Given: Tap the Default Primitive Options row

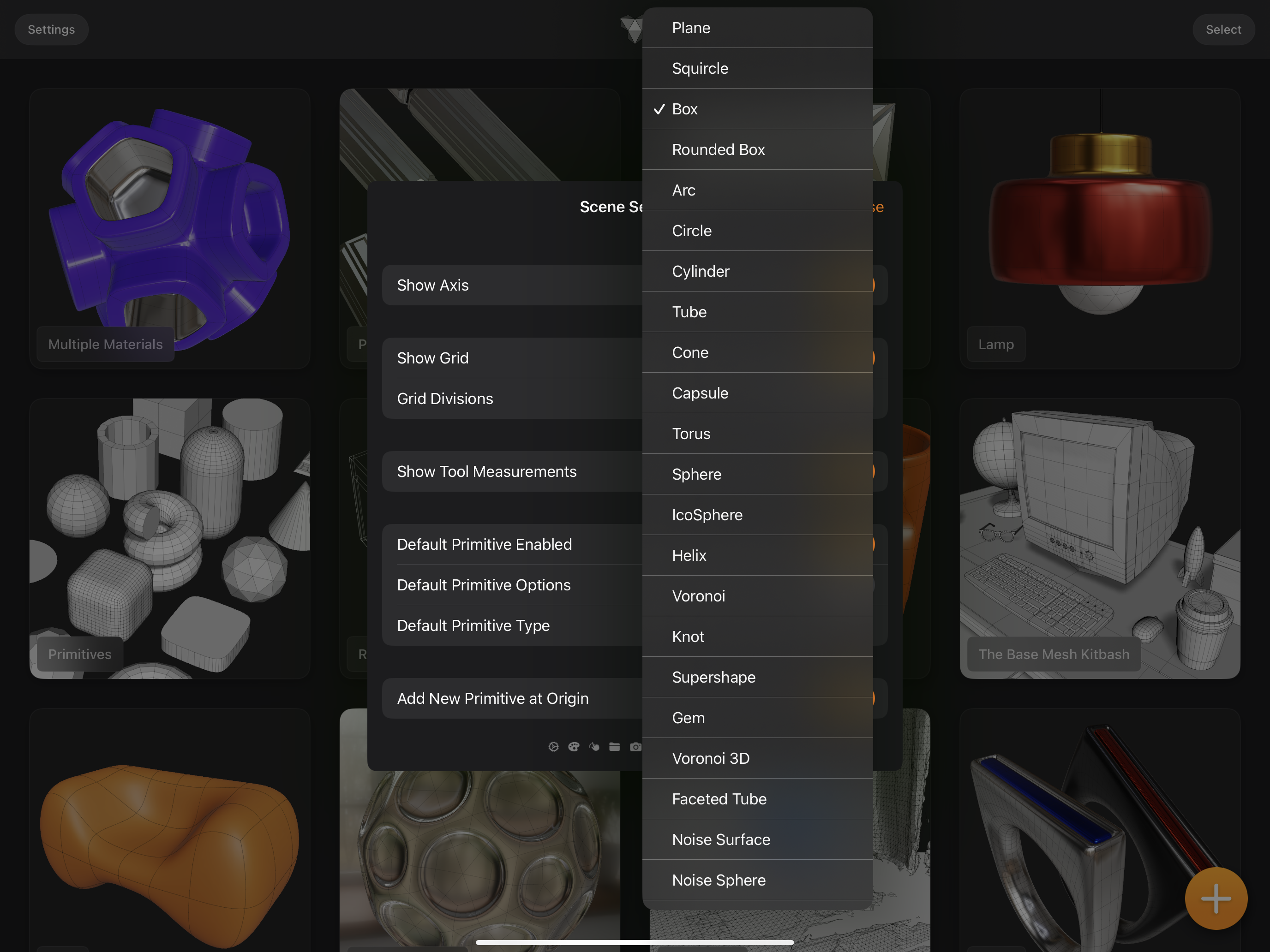Looking at the screenshot, I should pyautogui.click(x=512, y=585).
